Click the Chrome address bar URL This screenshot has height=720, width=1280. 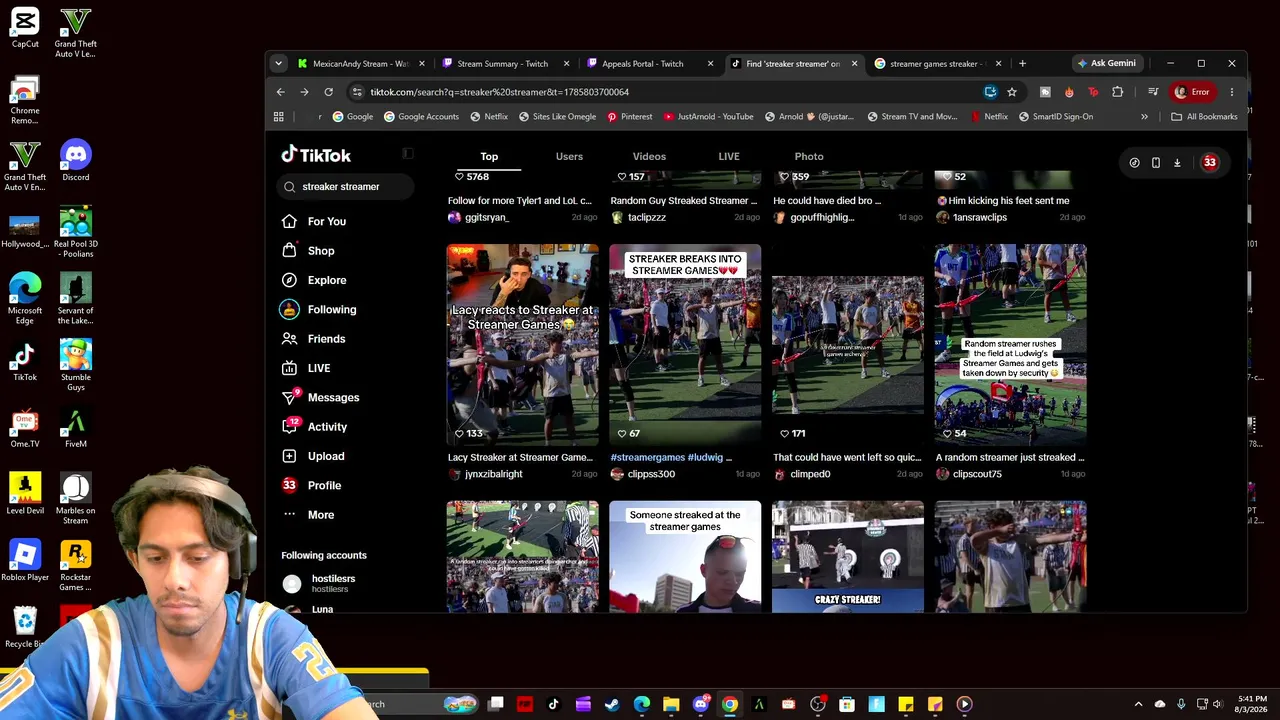(x=499, y=92)
